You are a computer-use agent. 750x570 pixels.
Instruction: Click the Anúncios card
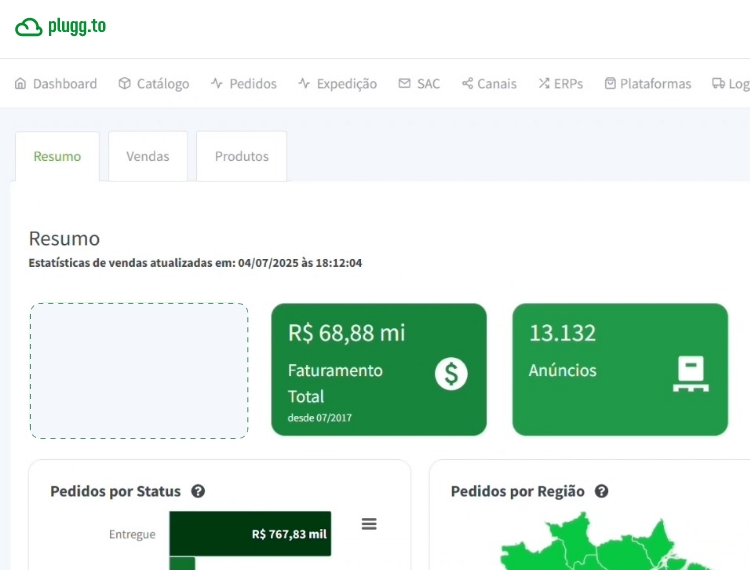tap(620, 370)
